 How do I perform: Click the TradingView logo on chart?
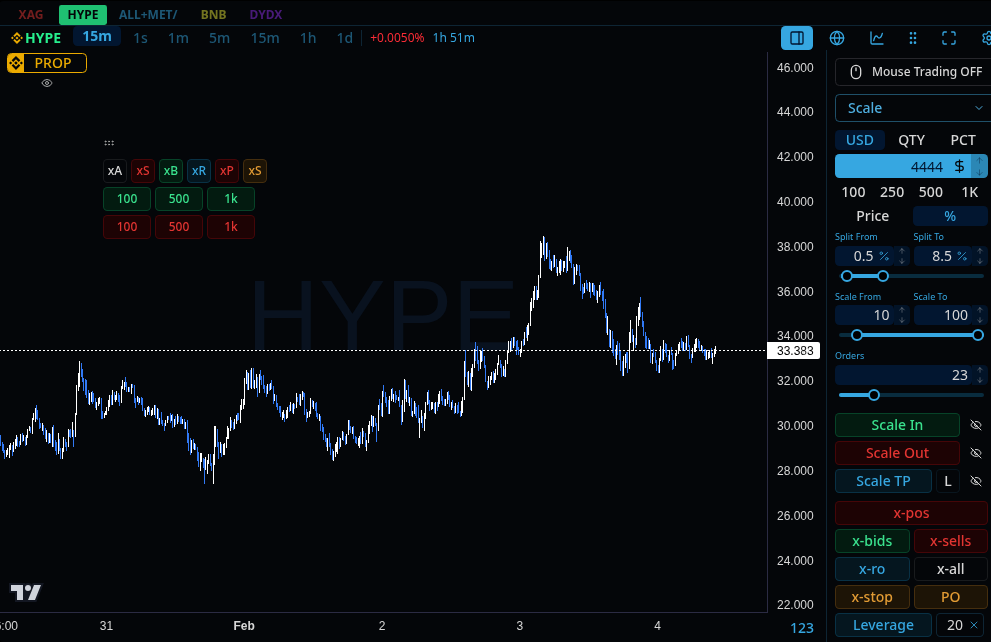click(x=26, y=592)
